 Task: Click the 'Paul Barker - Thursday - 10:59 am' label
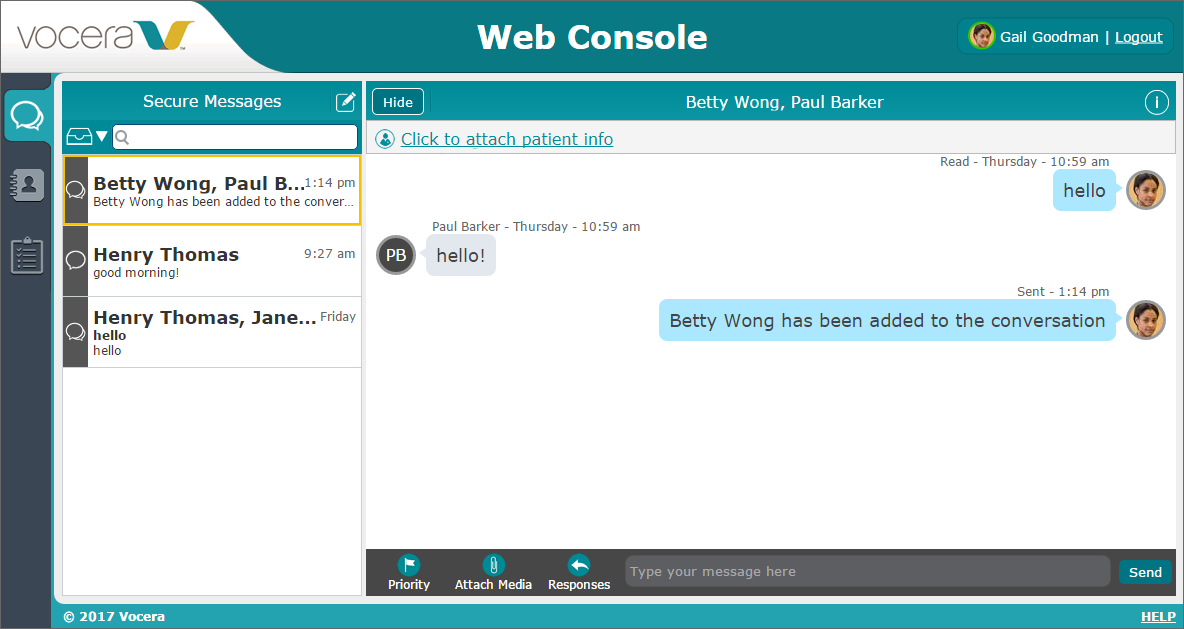pyautogui.click(x=536, y=227)
